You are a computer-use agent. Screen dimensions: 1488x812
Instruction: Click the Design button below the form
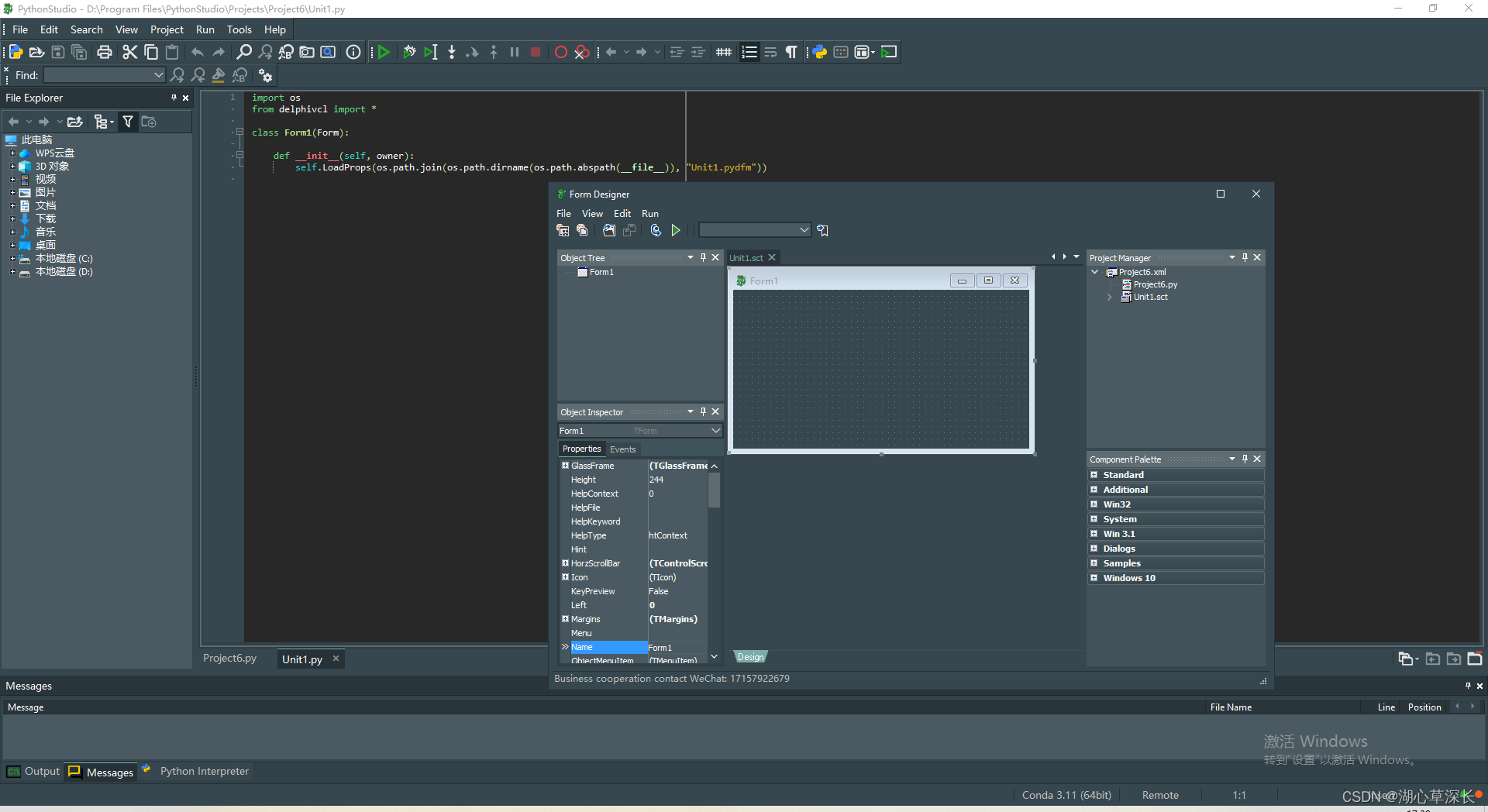749,656
